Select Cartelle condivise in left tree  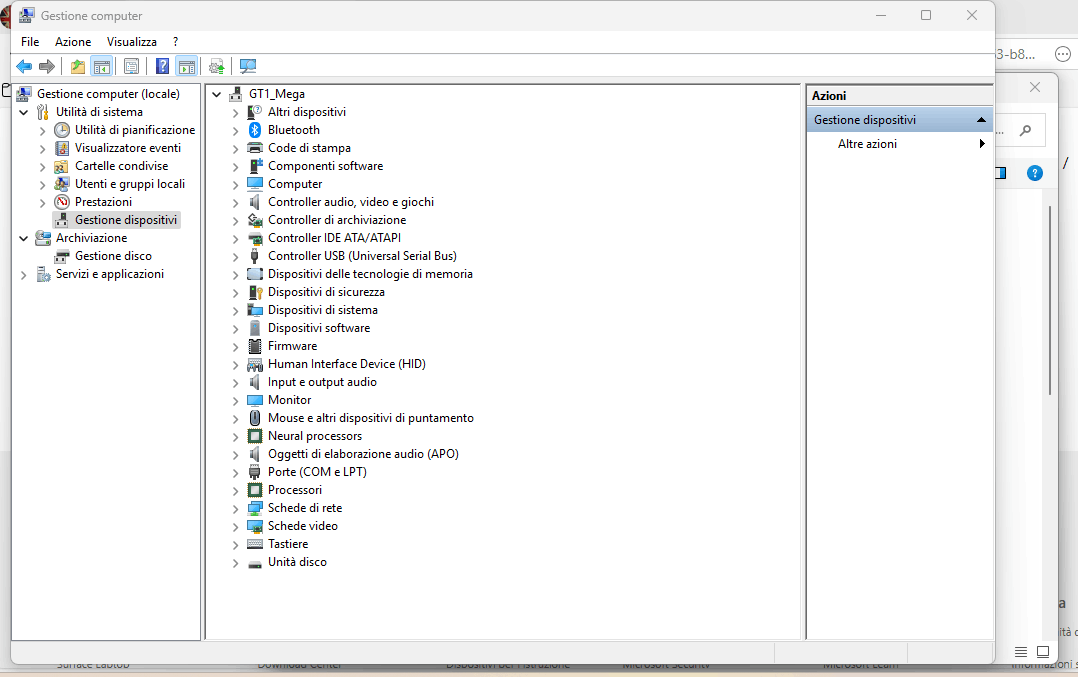click(121, 166)
